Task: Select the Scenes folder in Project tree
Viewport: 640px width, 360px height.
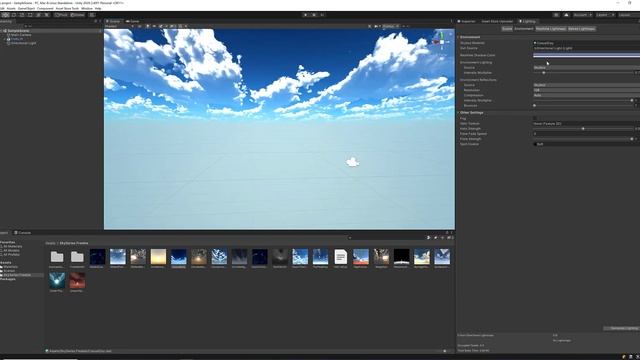Action: (8, 271)
